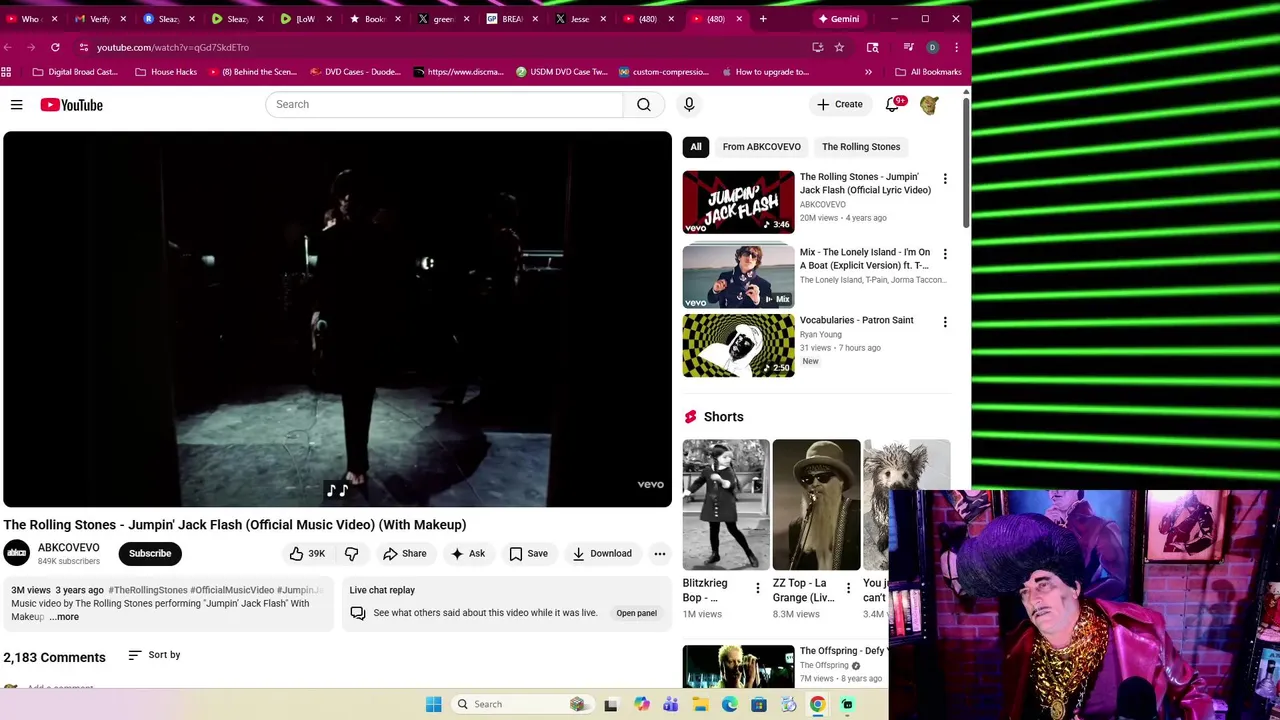
Task: Open Lonely Island I'm On A Boat thumbnail
Action: 738,277
